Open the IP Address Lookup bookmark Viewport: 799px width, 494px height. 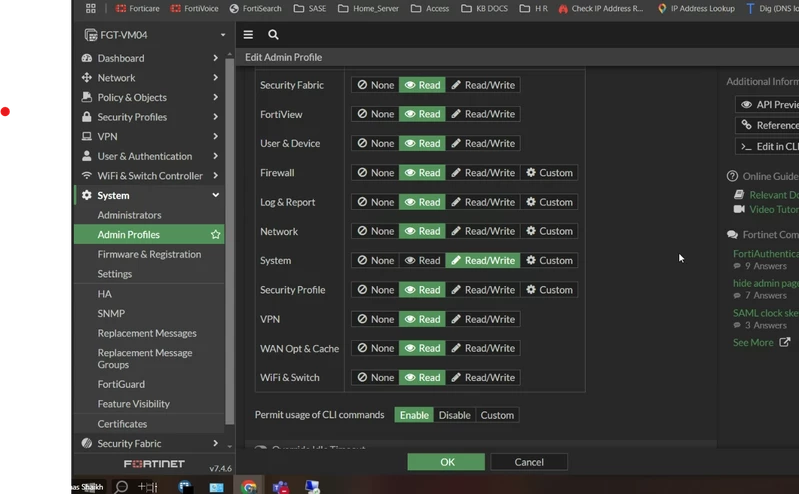pos(696,8)
